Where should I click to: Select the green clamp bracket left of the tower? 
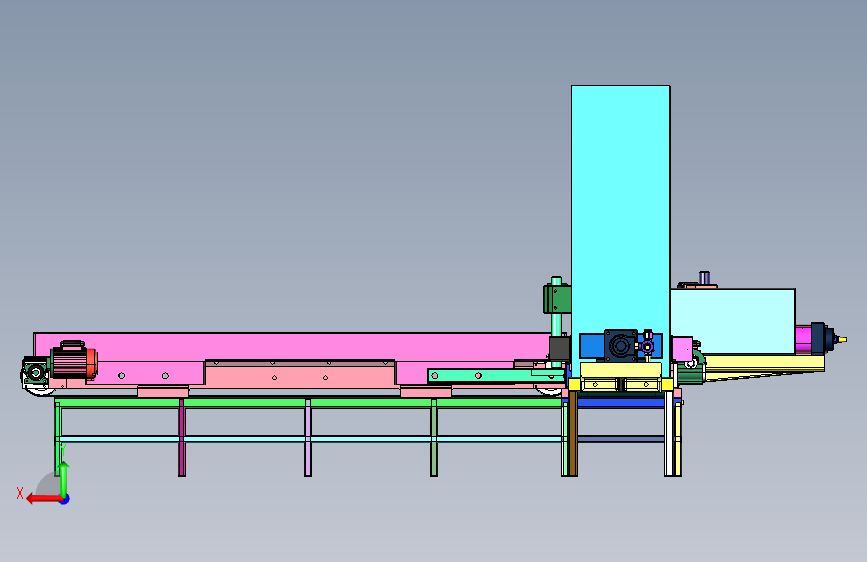click(x=557, y=299)
